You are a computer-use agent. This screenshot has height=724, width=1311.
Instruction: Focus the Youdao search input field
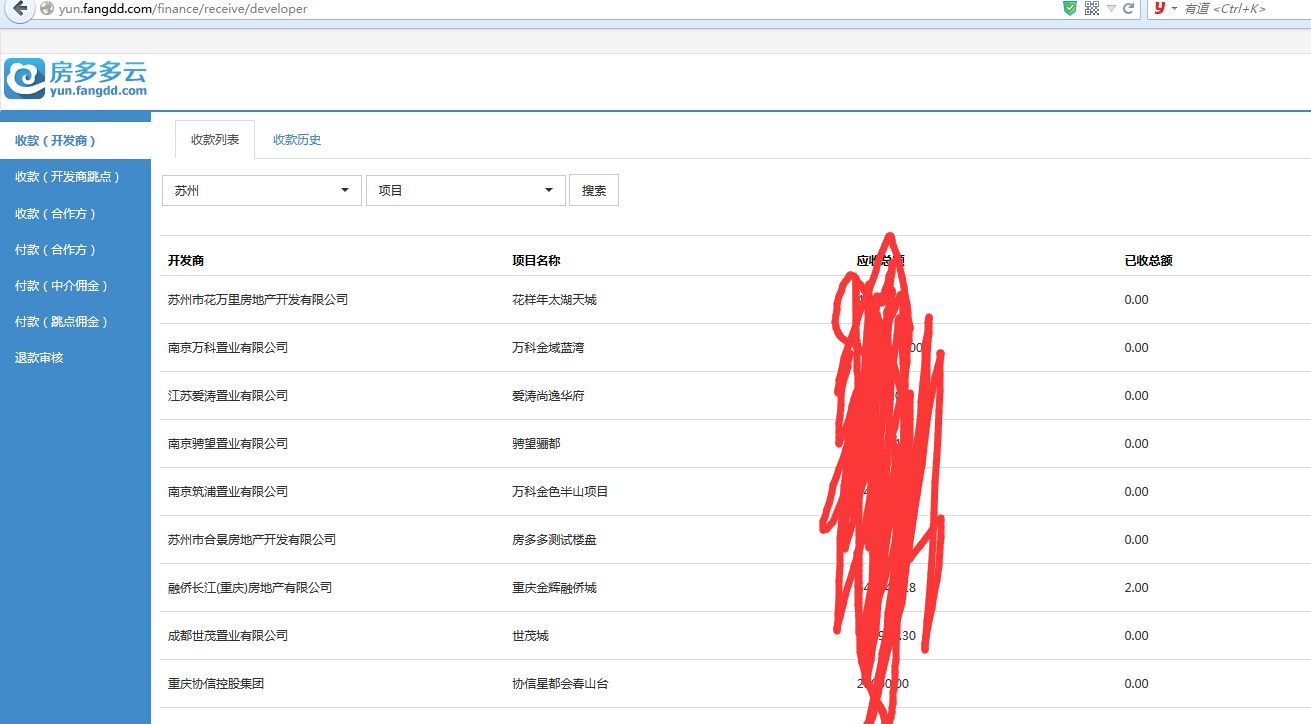(x=1246, y=8)
